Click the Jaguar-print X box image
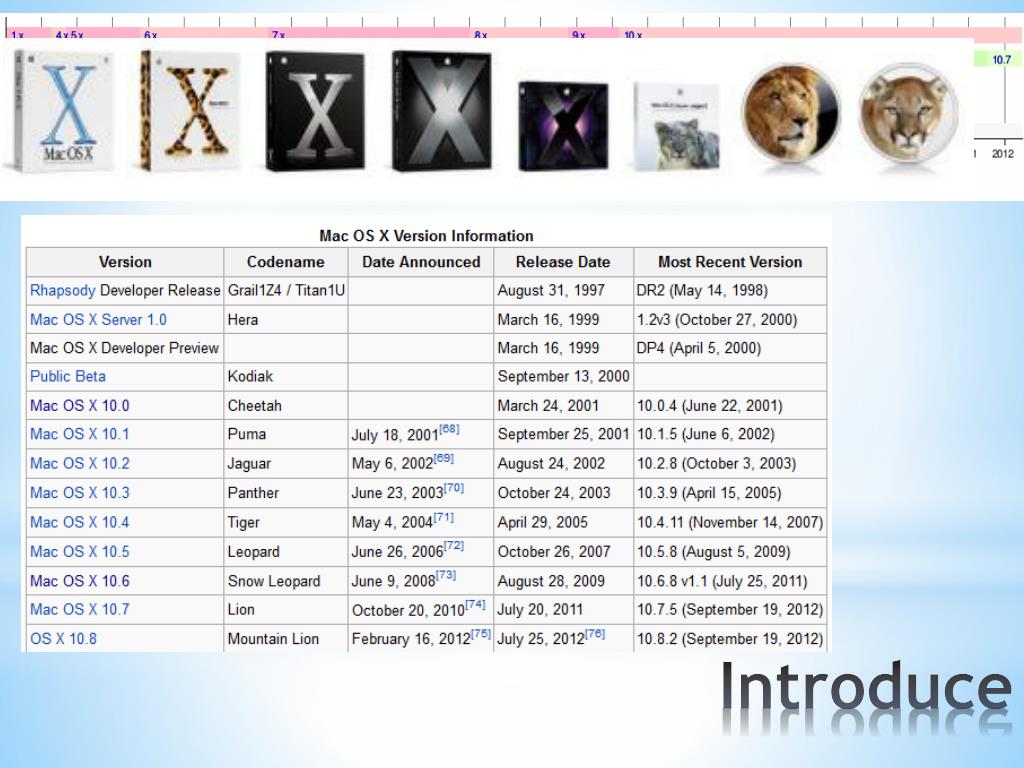1024x768 pixels. [x=190, y=111]
